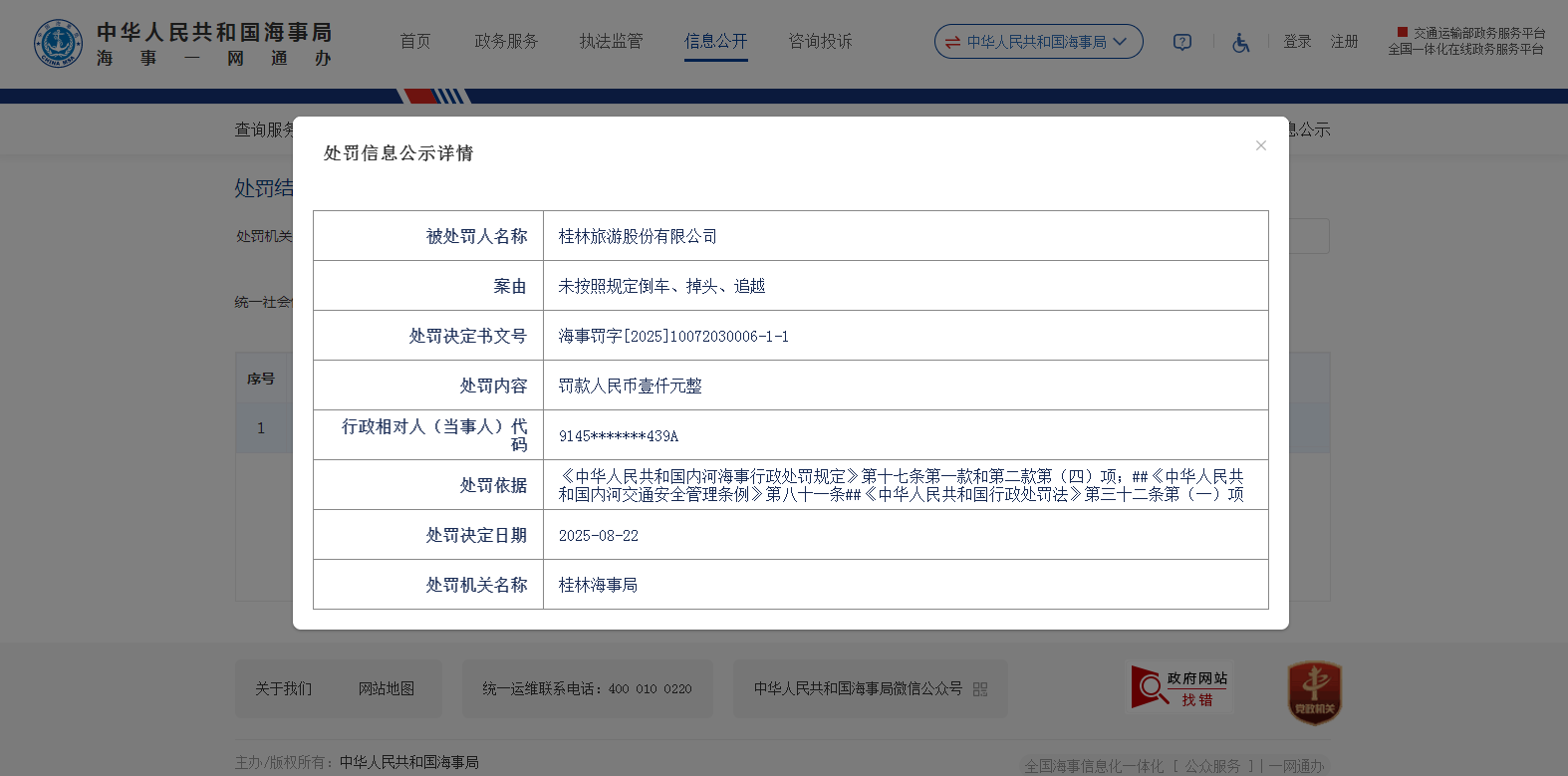Open the 关于我们 footer link
The image size is (1568, 776).
coord(283,689)
